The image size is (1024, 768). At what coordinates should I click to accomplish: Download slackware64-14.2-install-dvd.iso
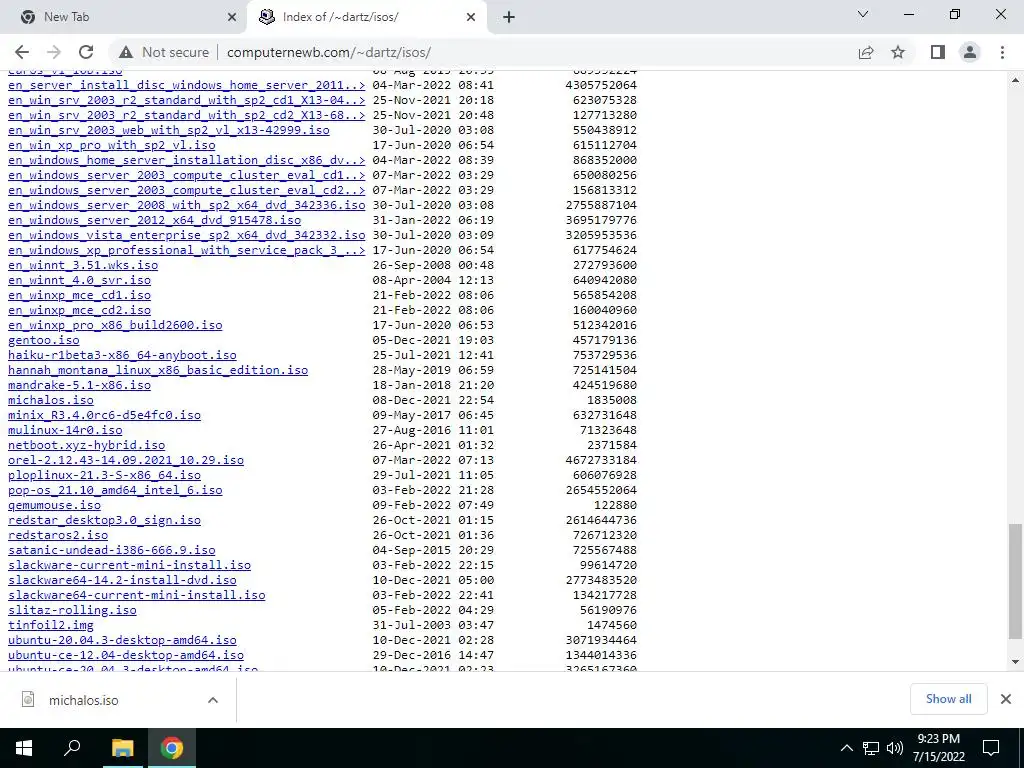click(x=122, y=581)
